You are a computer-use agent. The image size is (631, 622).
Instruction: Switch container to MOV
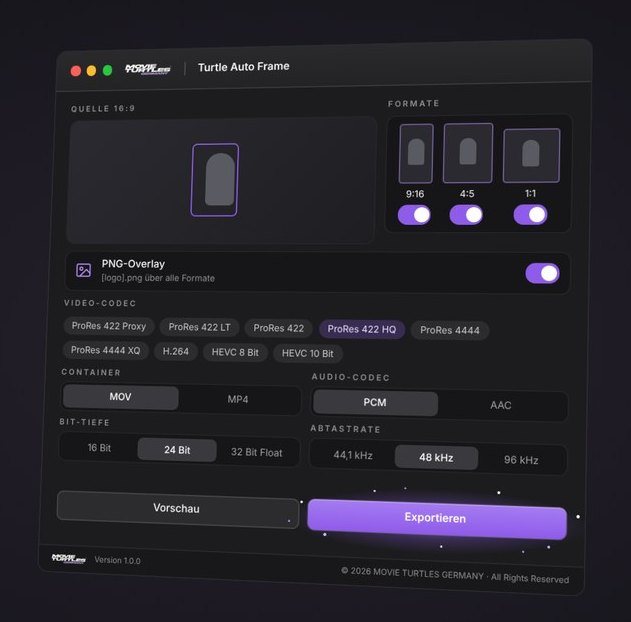pyautogui.click(x=121, y=398)
